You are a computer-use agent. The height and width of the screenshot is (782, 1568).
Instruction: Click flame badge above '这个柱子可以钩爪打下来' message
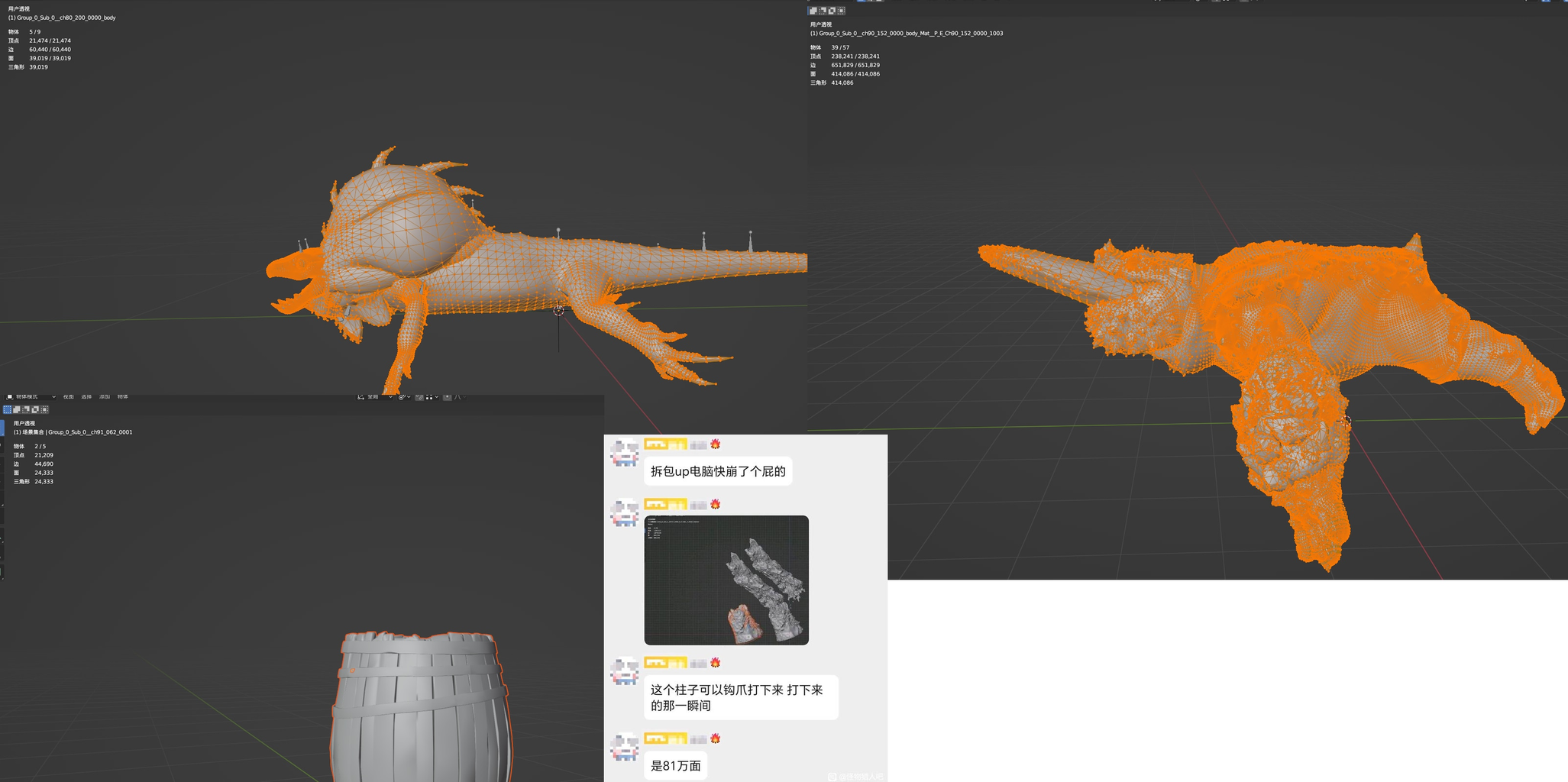tap(716, 662)
